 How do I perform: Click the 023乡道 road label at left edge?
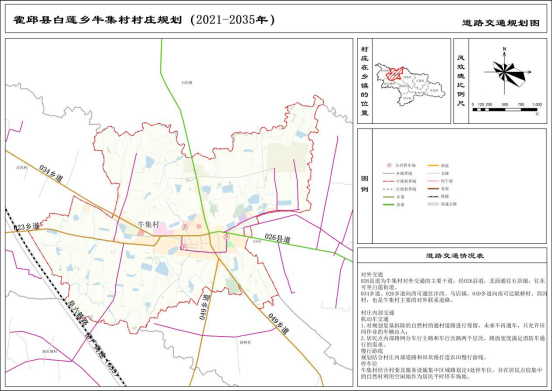tap(26, 227)
